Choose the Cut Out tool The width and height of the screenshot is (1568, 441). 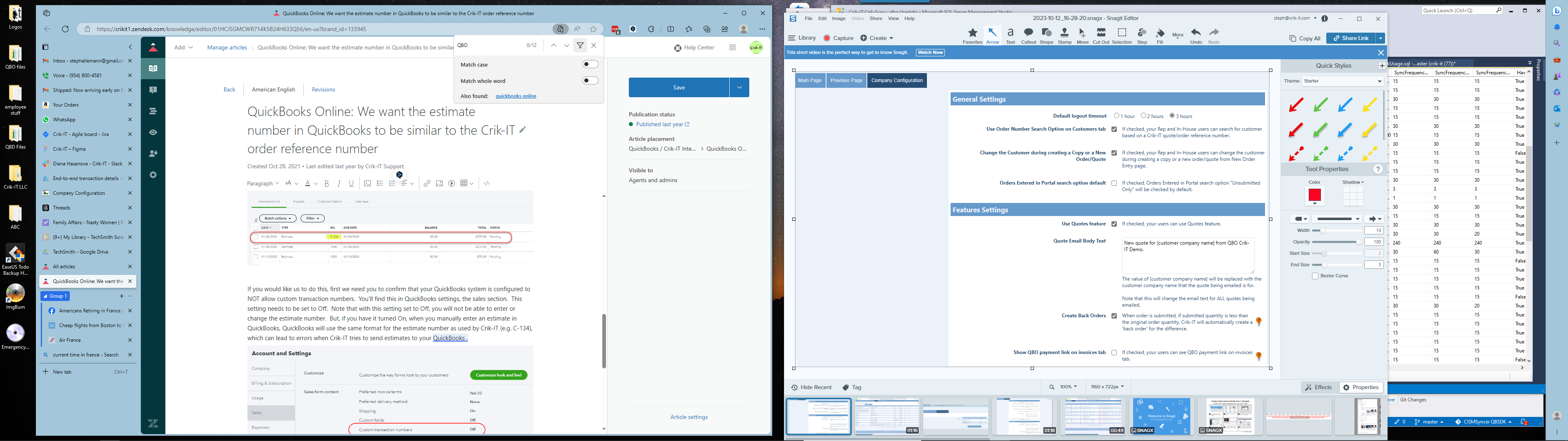(x=1100, y=36)
